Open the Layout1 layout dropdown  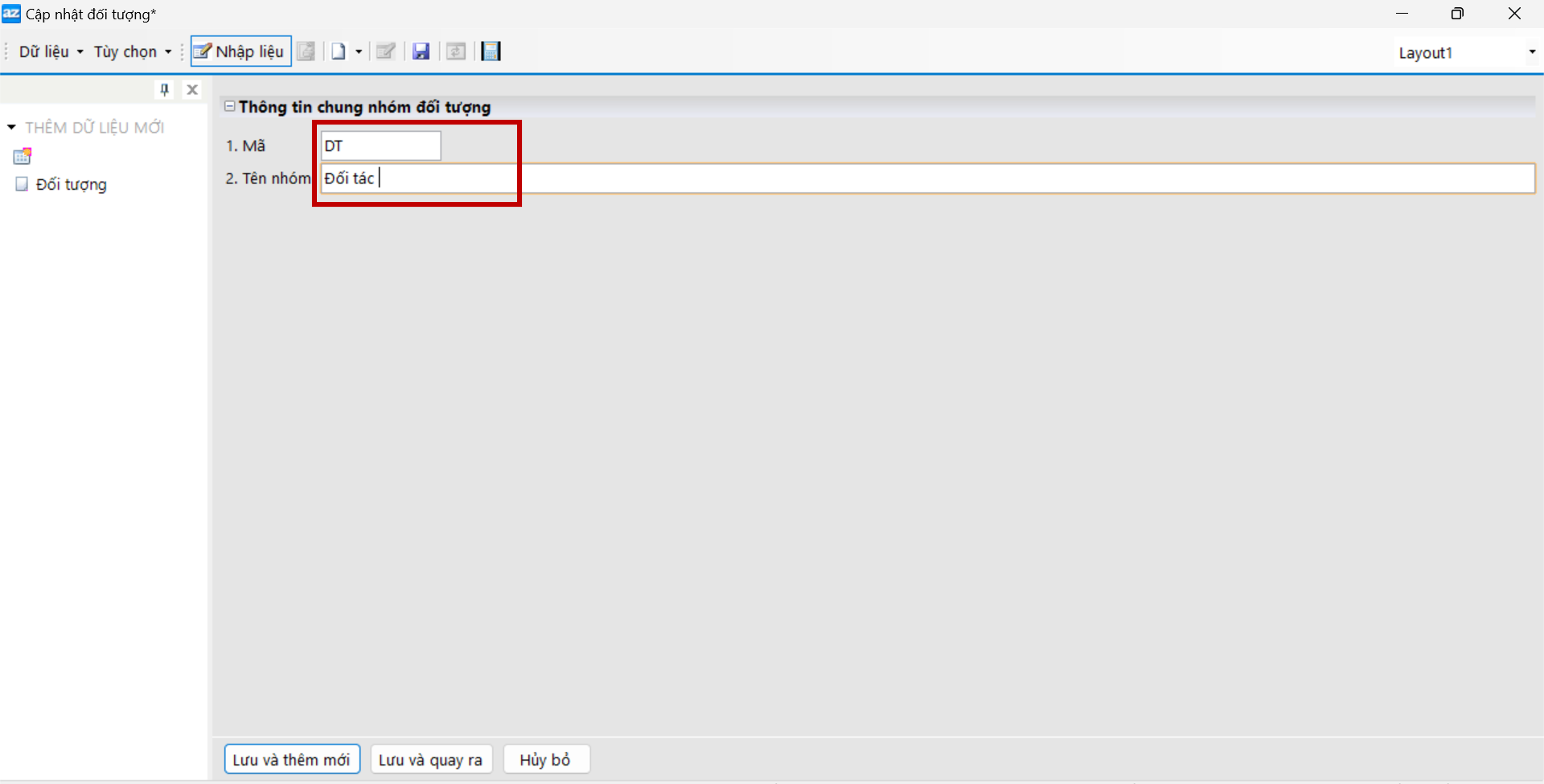(x=1531, y=52)
